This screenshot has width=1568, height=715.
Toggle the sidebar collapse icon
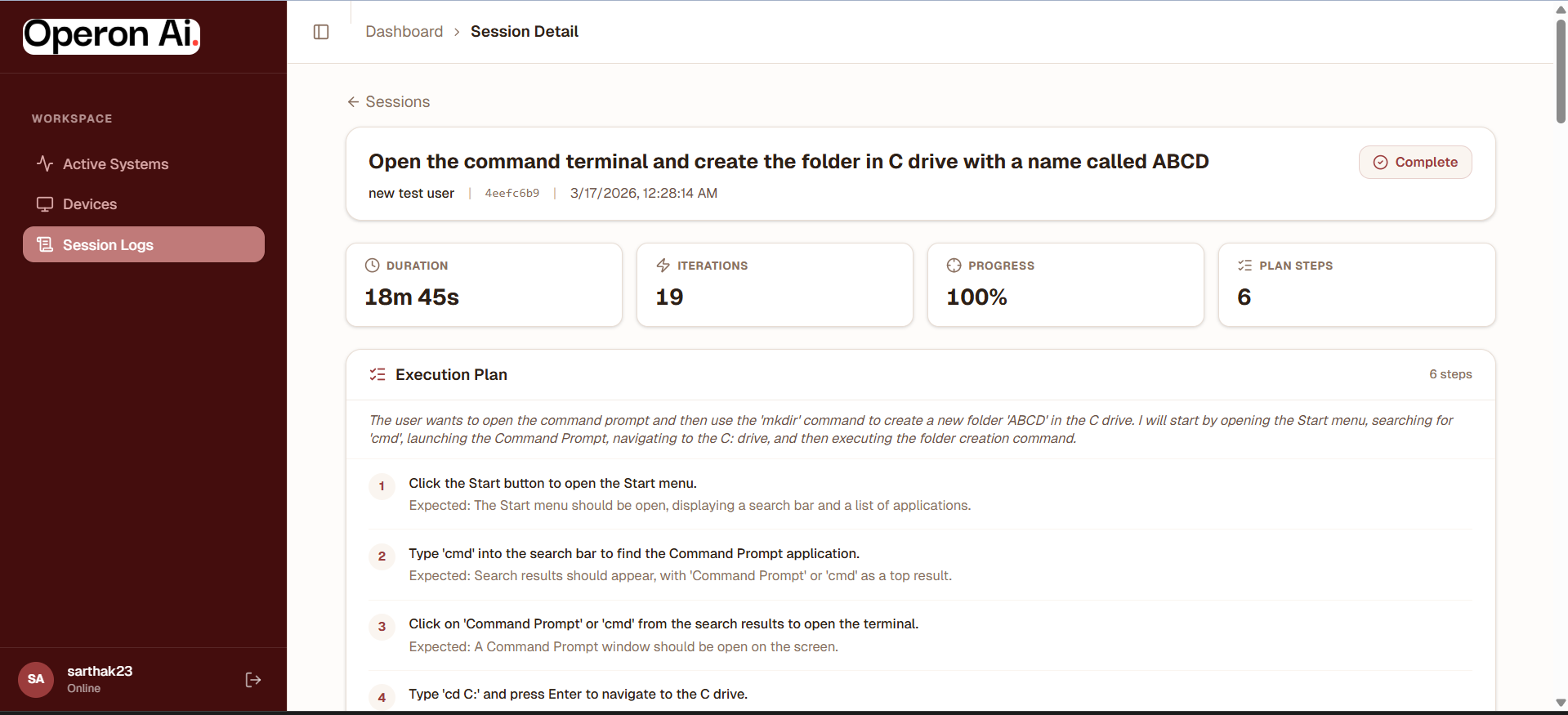click(321, 32)
